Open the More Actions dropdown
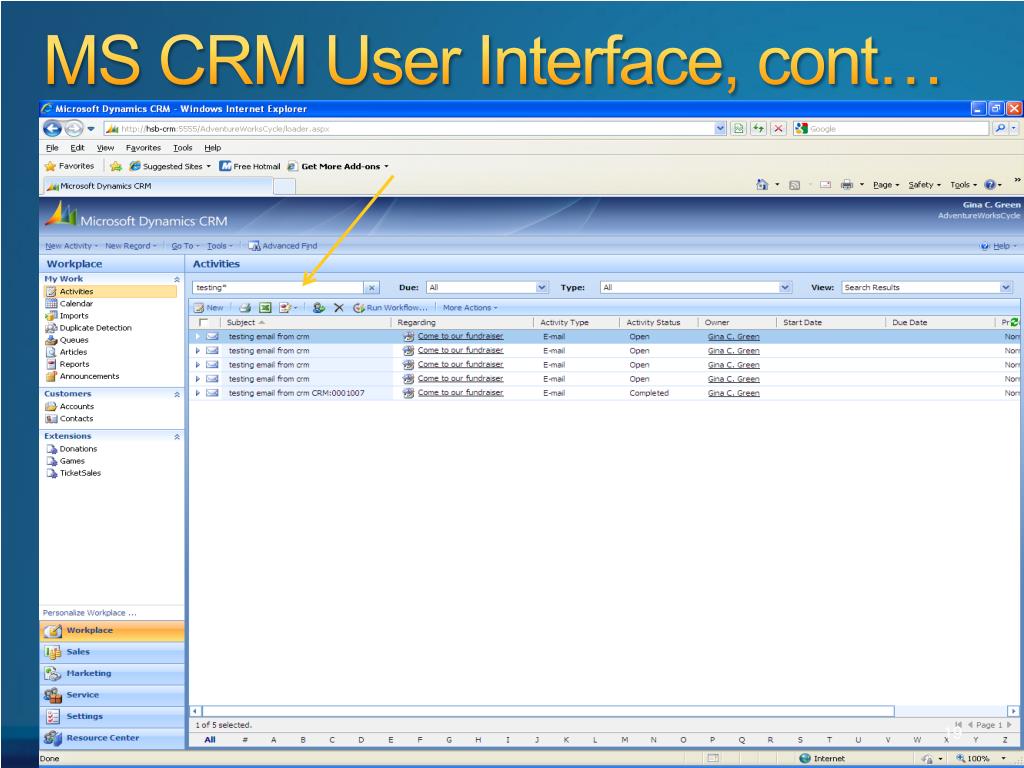 tap(470, 308)
